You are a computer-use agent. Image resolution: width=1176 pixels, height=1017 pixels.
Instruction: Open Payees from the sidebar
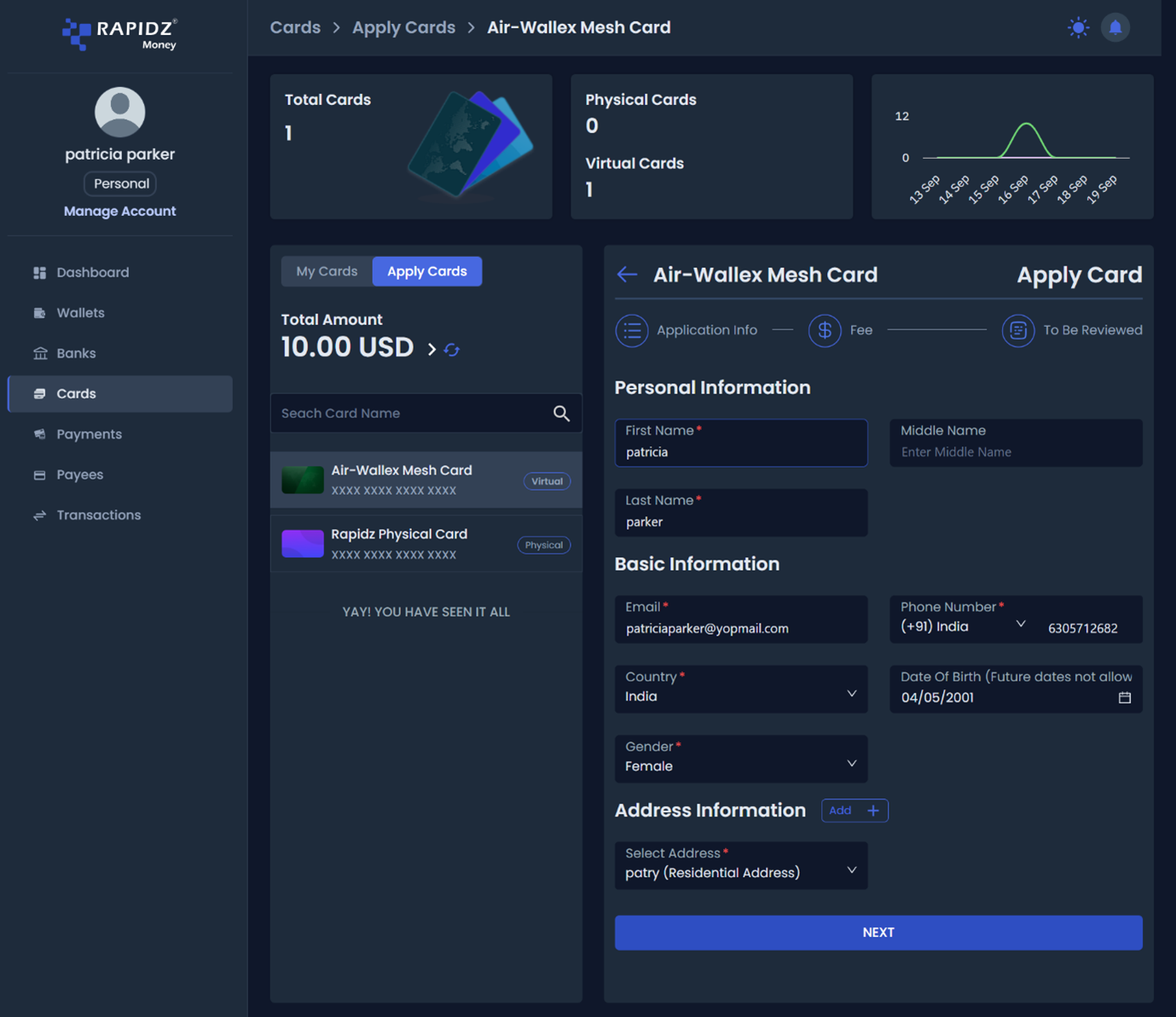[119, 474]
